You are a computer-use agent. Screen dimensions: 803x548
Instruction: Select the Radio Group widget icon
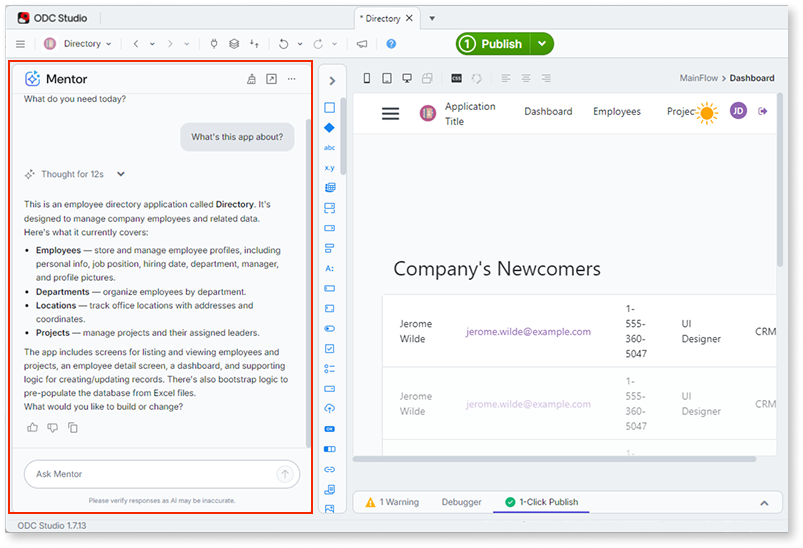click(x=330, y=369)
